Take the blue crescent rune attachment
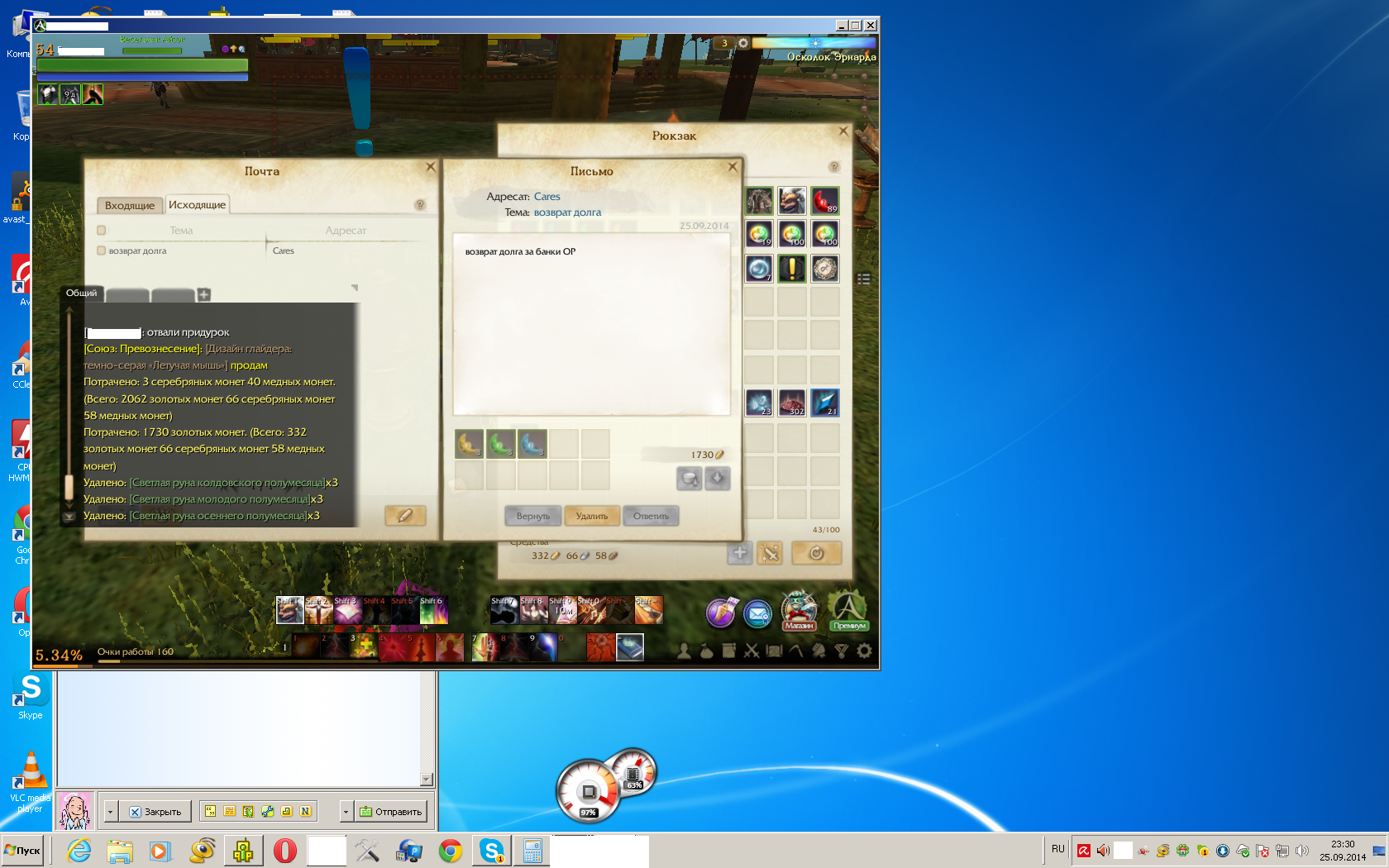 [x=532, y=444]
